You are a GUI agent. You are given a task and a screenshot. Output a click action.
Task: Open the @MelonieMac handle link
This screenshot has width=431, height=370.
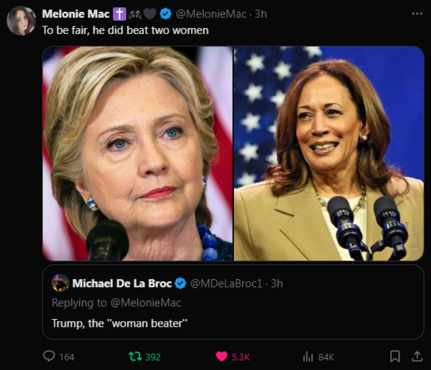211,14
